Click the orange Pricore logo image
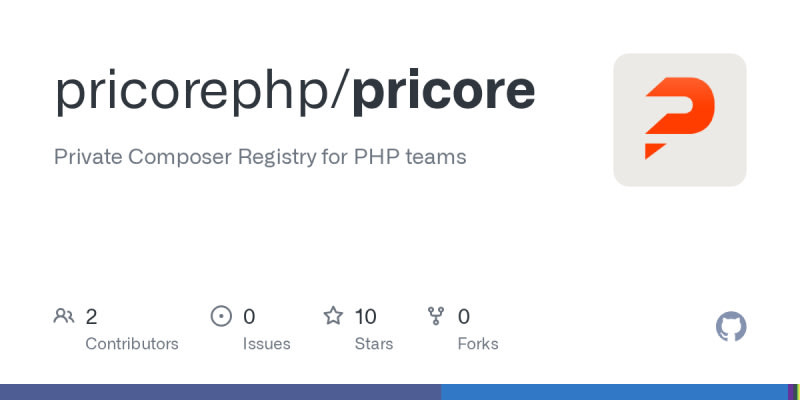Image resolution: width=800 pixels, height=400 pixels. (x=680, y=120)
